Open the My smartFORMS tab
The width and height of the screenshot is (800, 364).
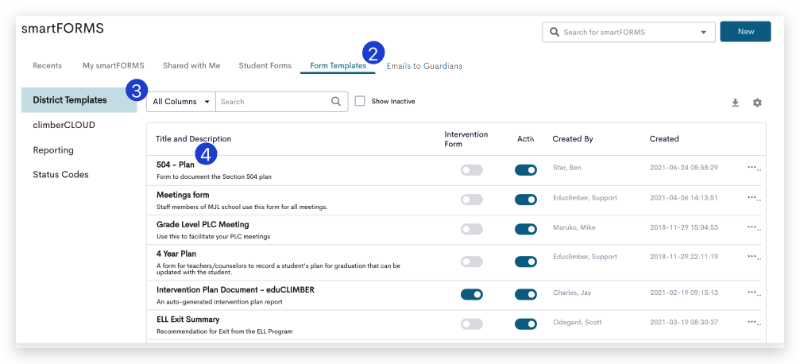pos(113,66)
